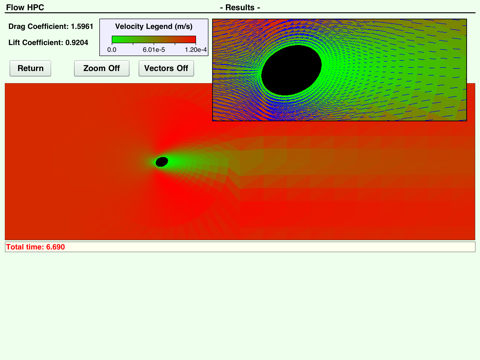The width and height of the screenshot is (480, 360).
Task: Click the Total time status bar
Action: pos(240,247)
